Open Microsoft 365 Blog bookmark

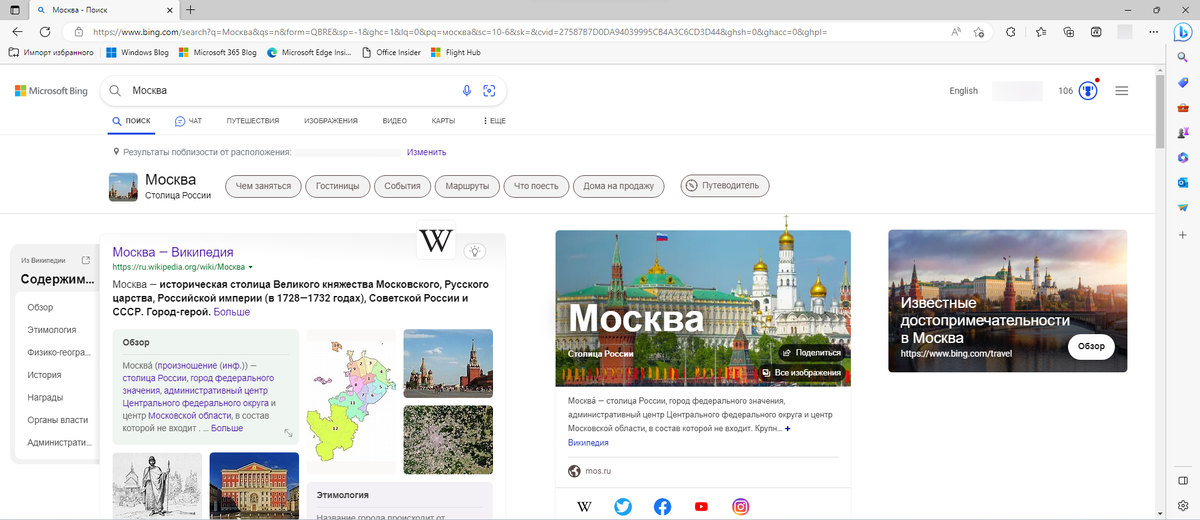(x=217, y=52)
